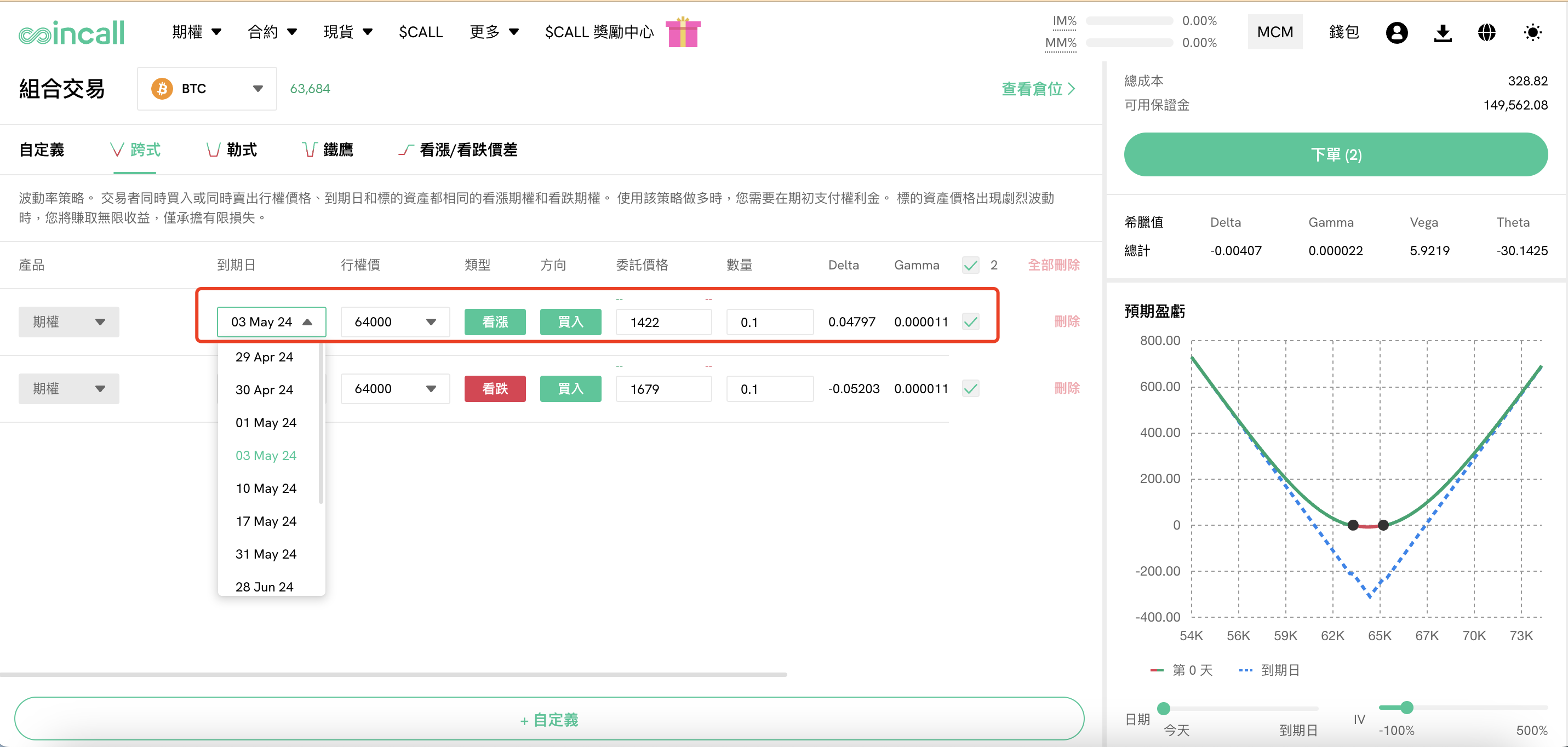Screen dimensions: 1568x747
Task: Open the $CALL menu item
Action: pos(421,32)
